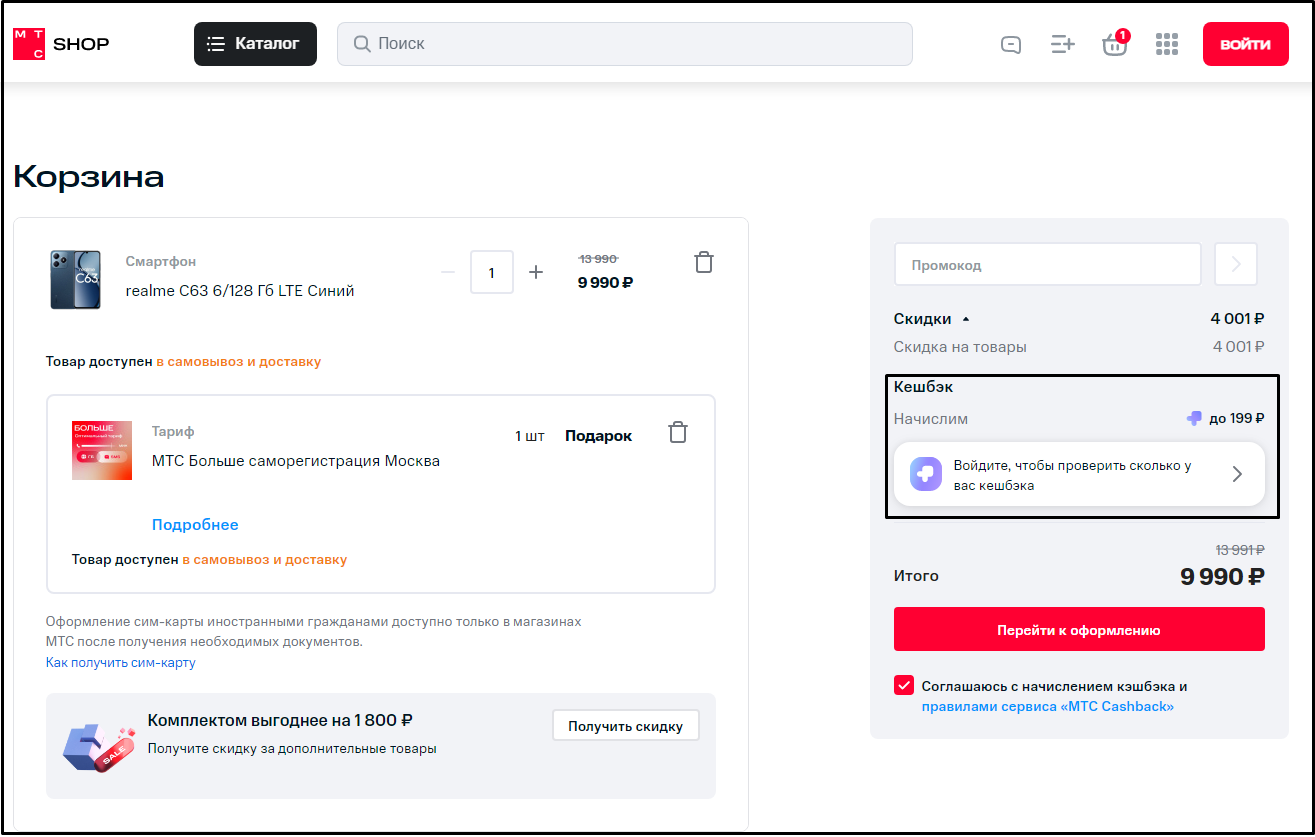
Task: Open the comparison list icon
Action: point(1063,44)
